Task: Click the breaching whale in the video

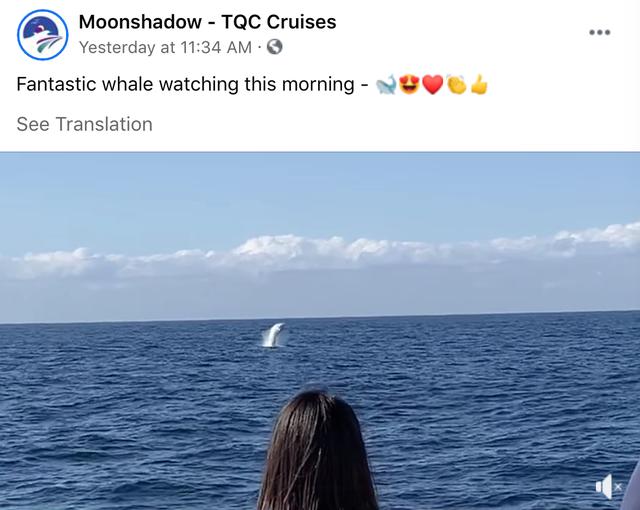Action: click(273, 335)
